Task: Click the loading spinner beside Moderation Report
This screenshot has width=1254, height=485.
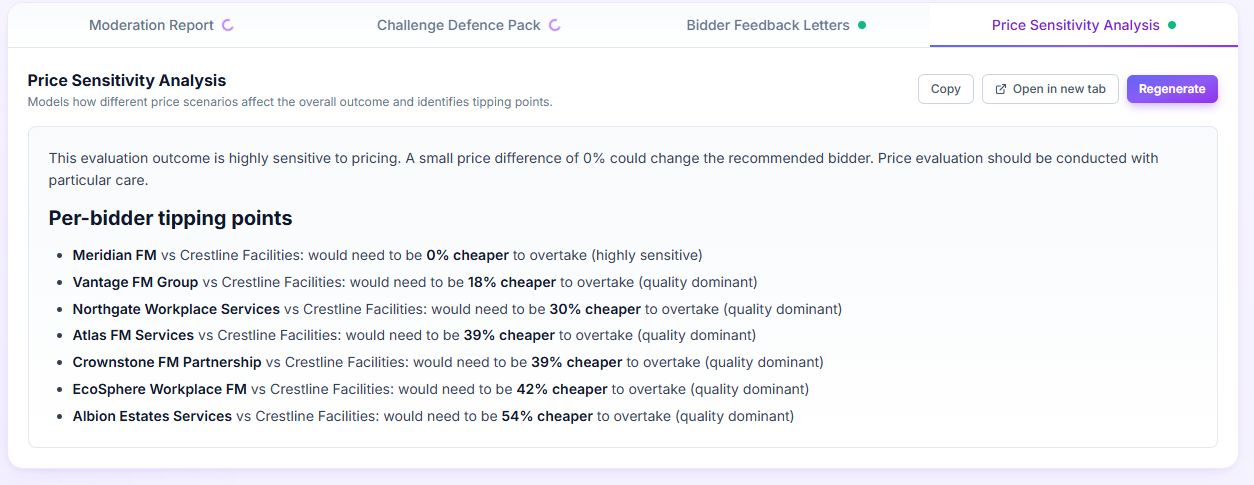Action: (228, 25)
